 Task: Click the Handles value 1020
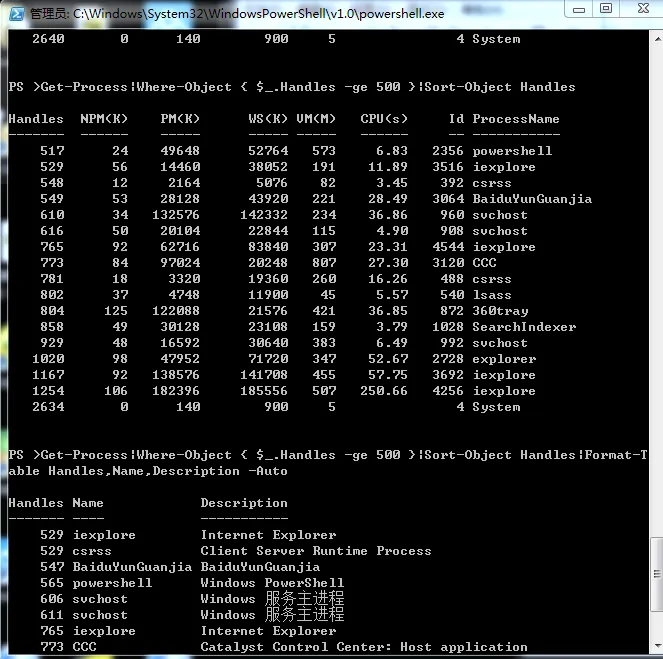click(48, 359)
